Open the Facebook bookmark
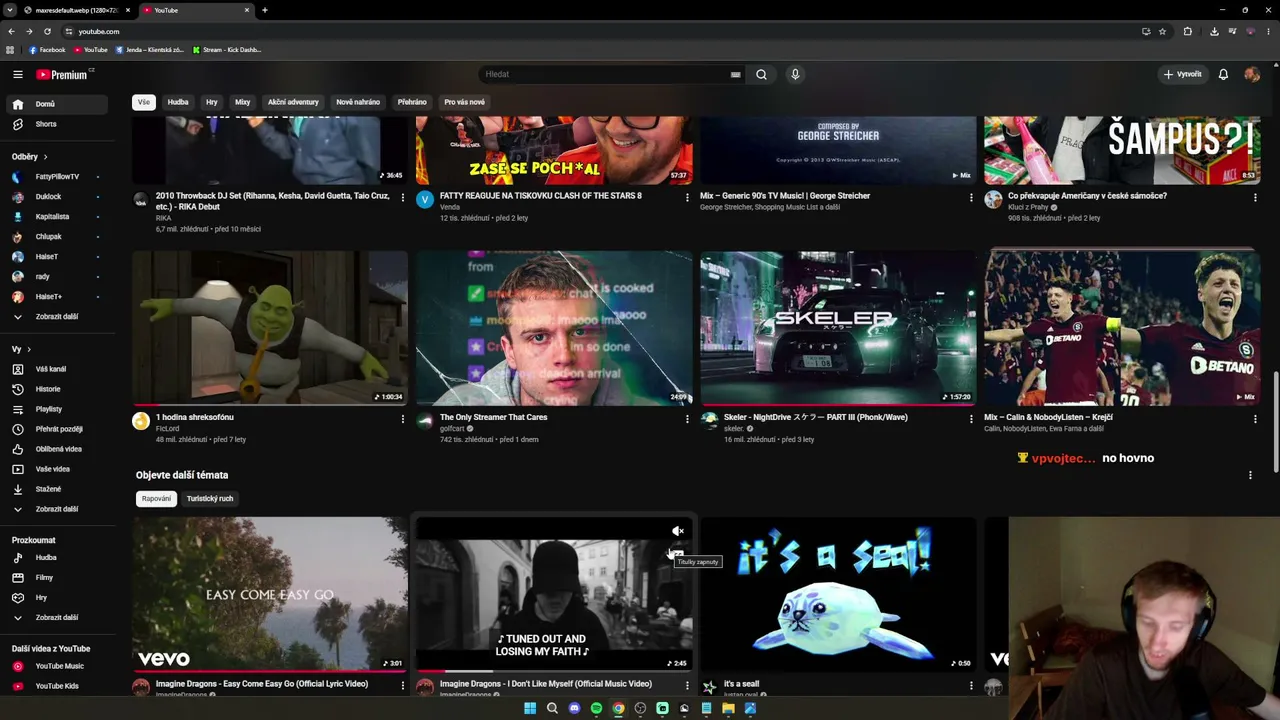The image size is (1280, 720). click(x=47, y=50)
